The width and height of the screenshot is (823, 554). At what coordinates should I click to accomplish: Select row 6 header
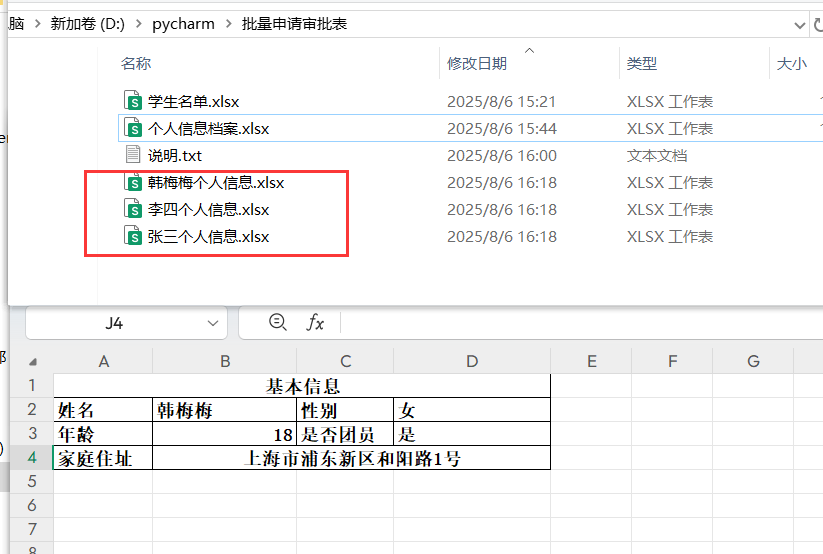(x=32, y=506)
